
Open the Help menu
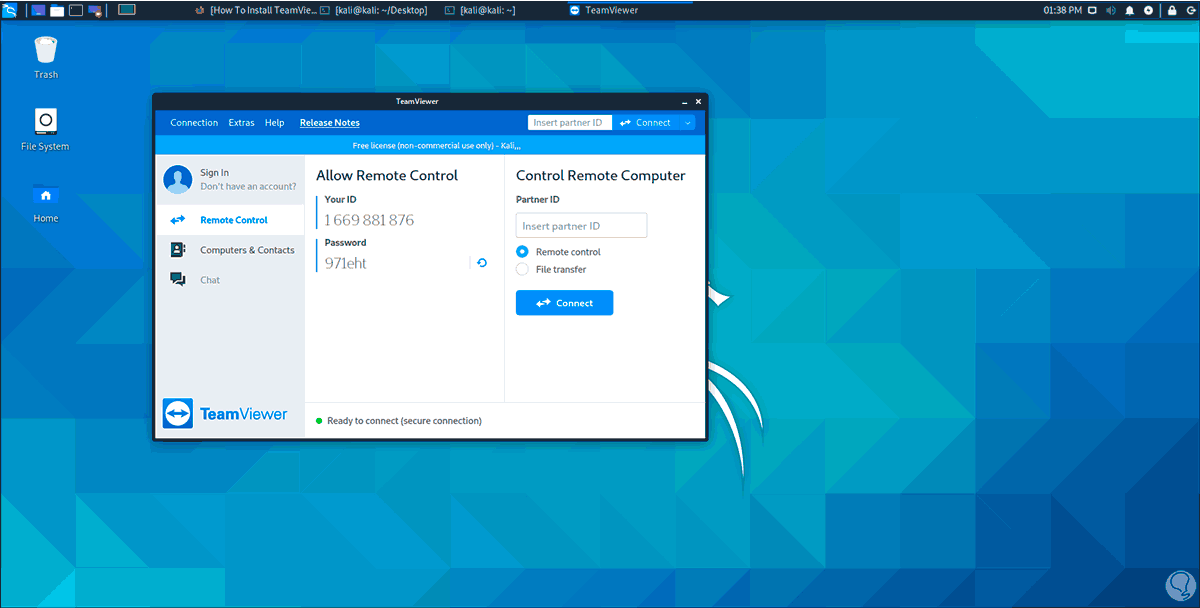(x=275, y=123)
